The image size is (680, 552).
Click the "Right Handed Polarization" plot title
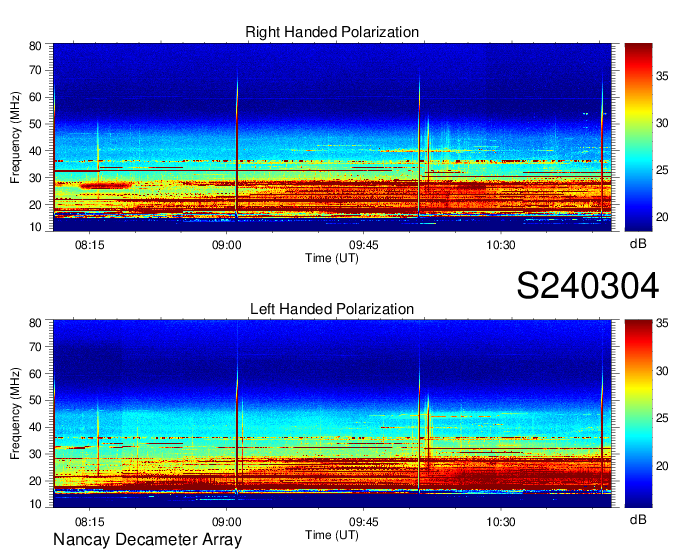(332, 32)
